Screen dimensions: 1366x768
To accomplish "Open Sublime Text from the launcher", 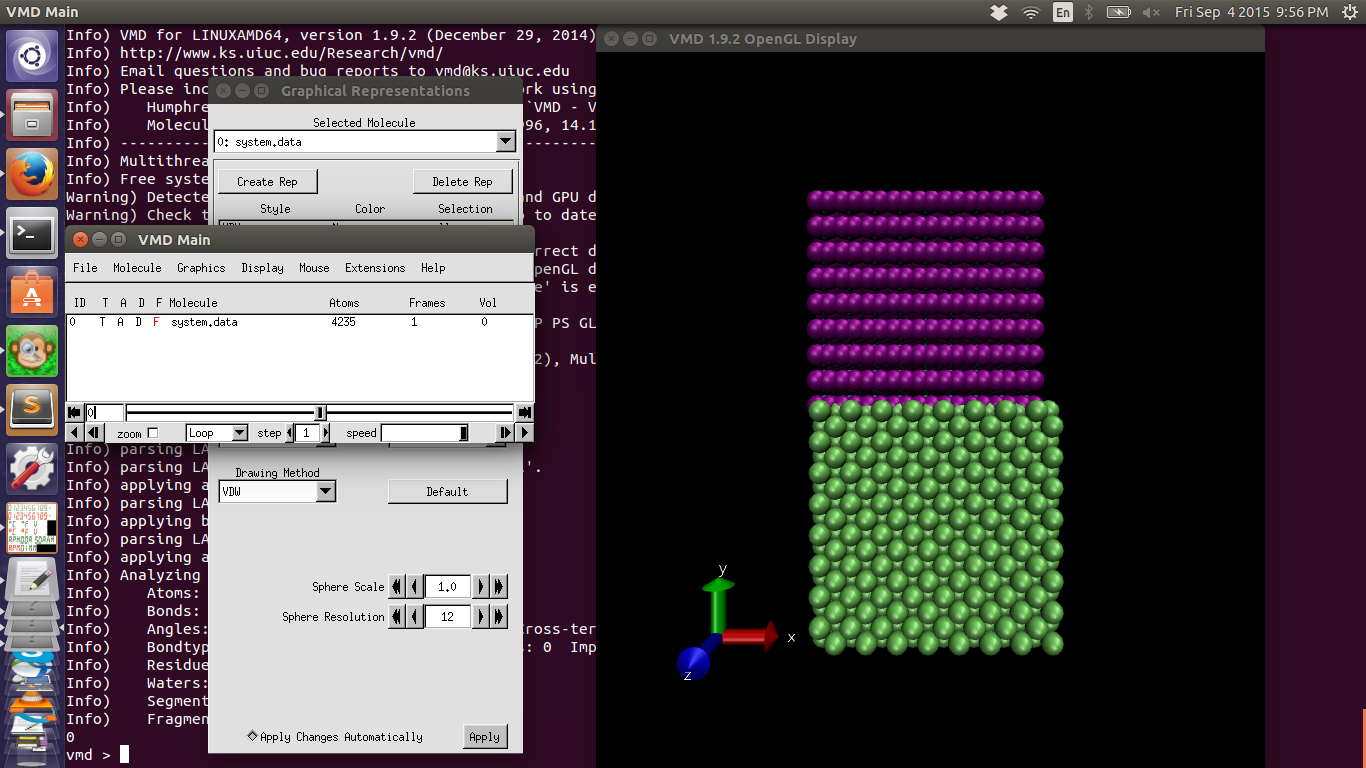I will tap(32, 410).
